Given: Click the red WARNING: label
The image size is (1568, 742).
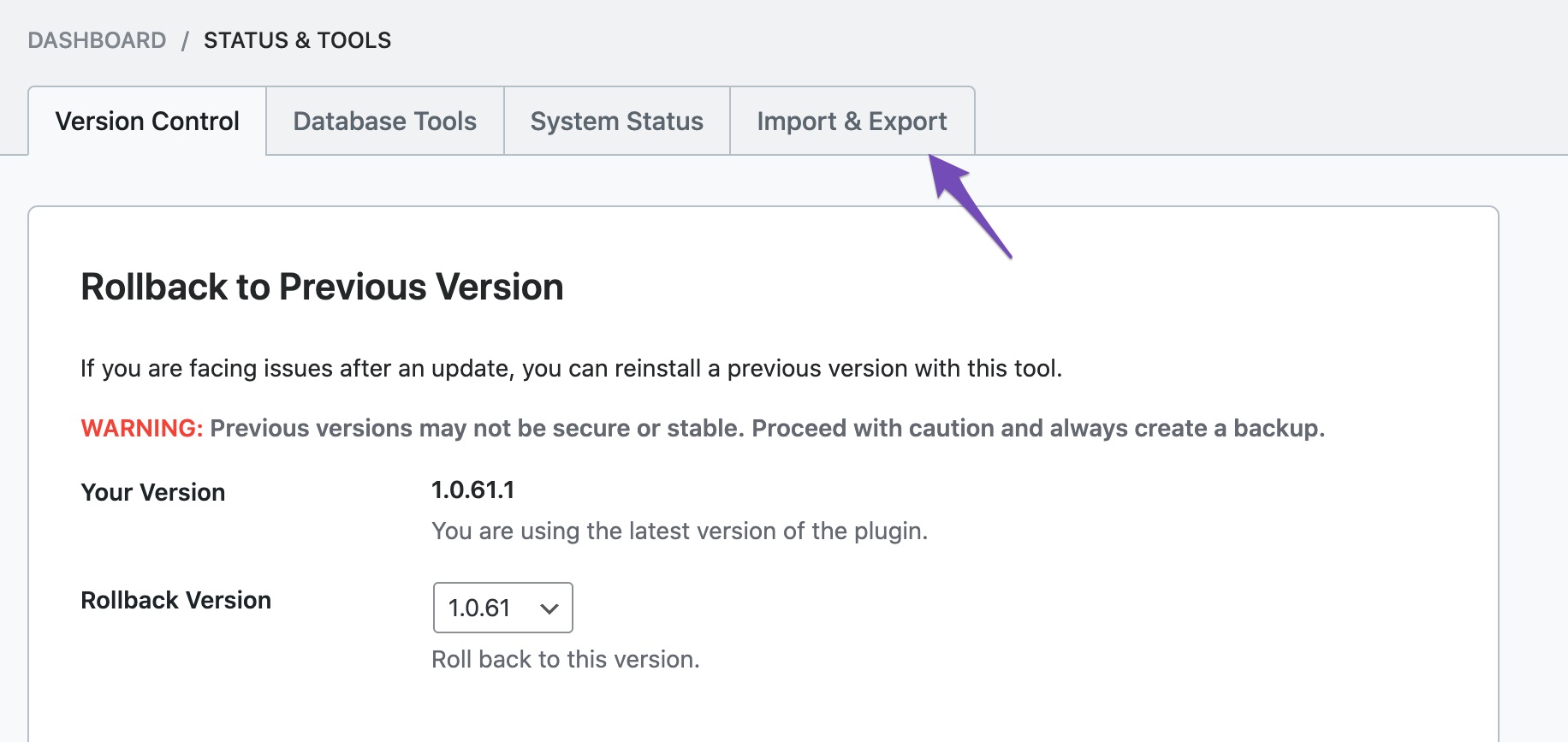Looking at the screenshot, I should pyautogui.click(x=142, y=428).
